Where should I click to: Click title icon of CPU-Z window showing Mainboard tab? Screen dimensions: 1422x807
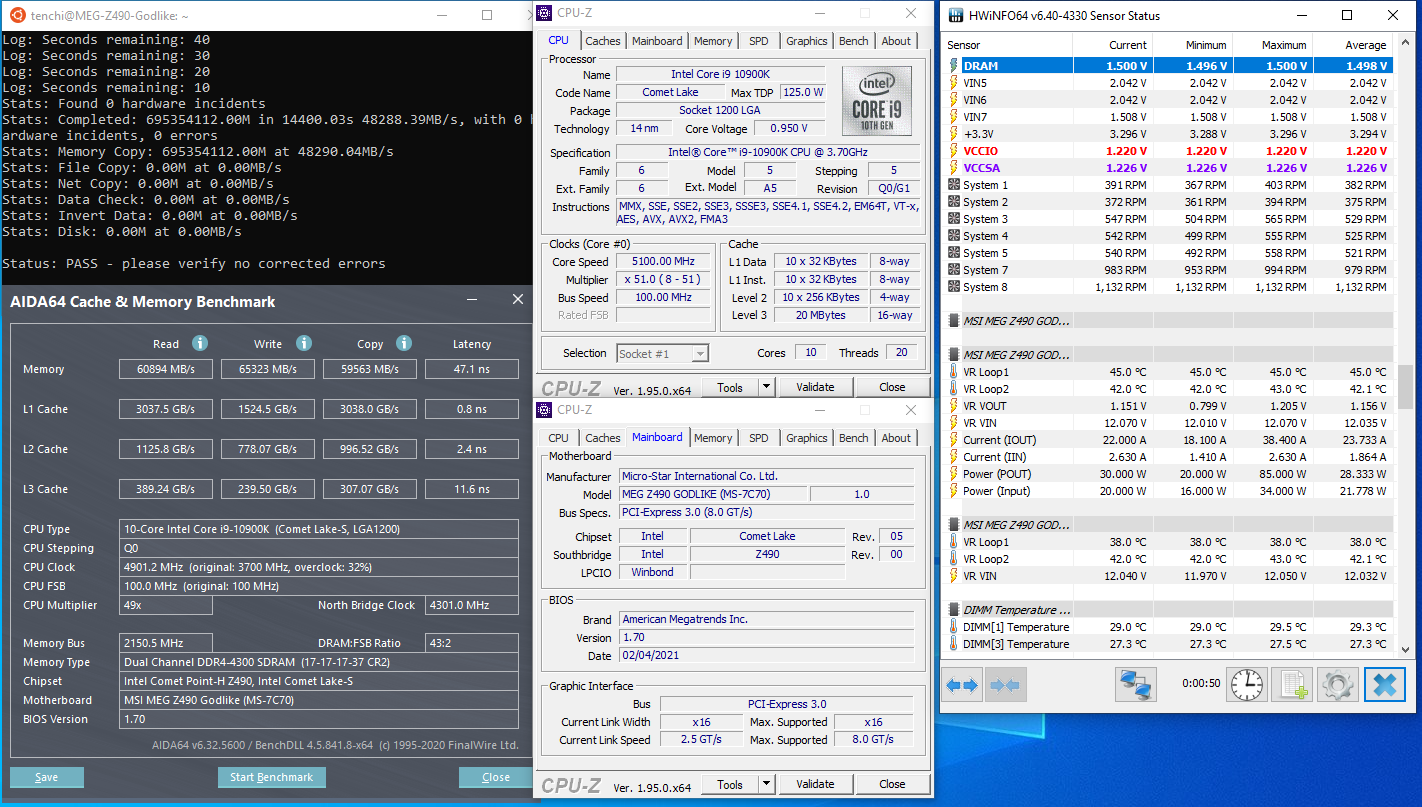(x=544, y=410)
